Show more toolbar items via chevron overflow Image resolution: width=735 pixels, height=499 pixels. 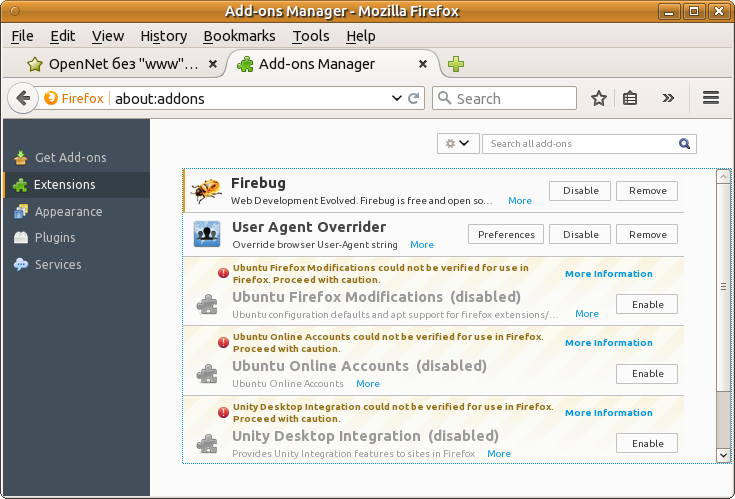(x=669, y=98)
